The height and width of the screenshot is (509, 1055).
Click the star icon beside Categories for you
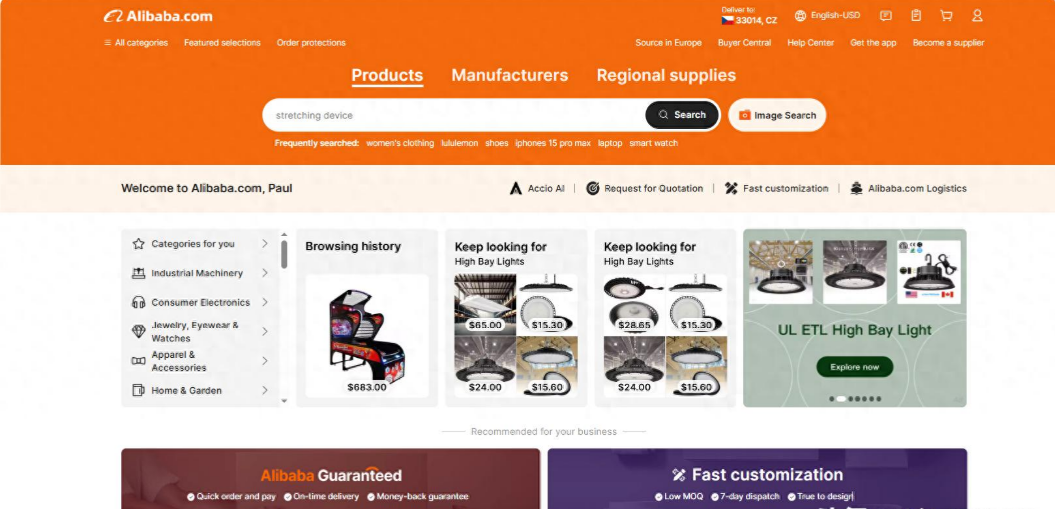(x=139, y=243)
